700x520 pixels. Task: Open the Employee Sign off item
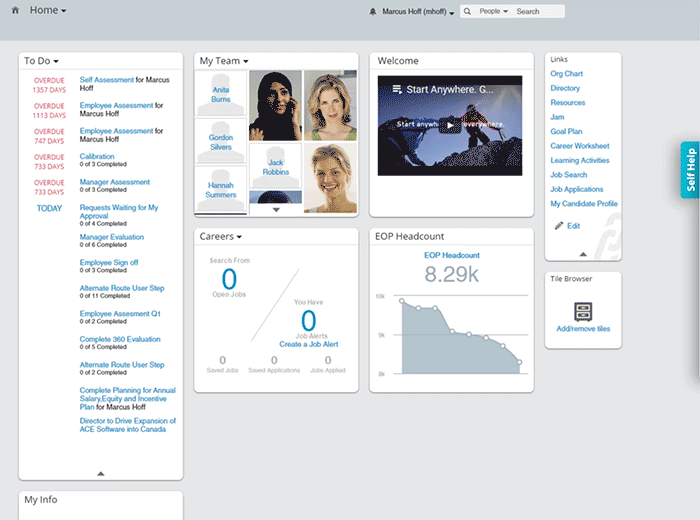point(109,262)
